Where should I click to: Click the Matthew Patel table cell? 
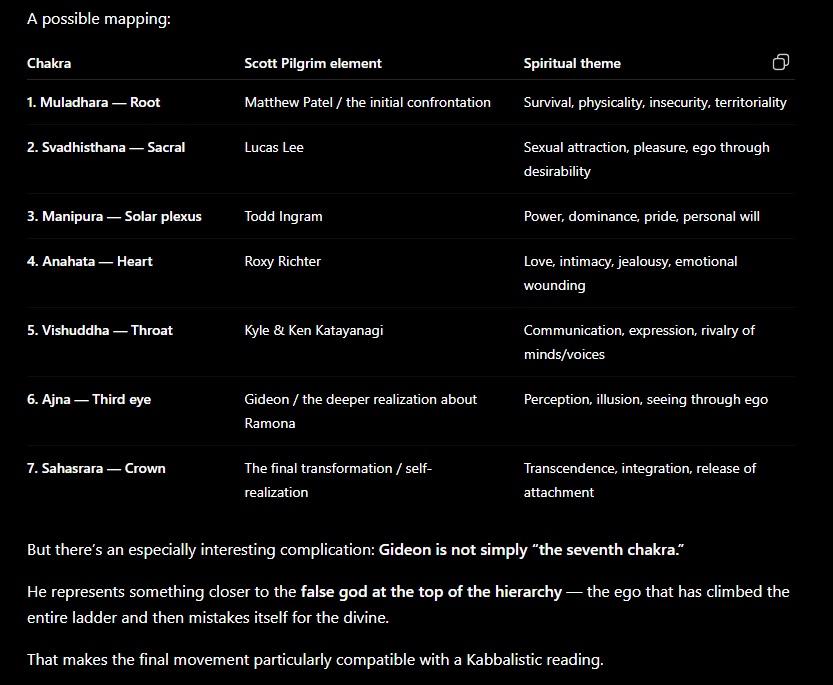click(368, 102)
